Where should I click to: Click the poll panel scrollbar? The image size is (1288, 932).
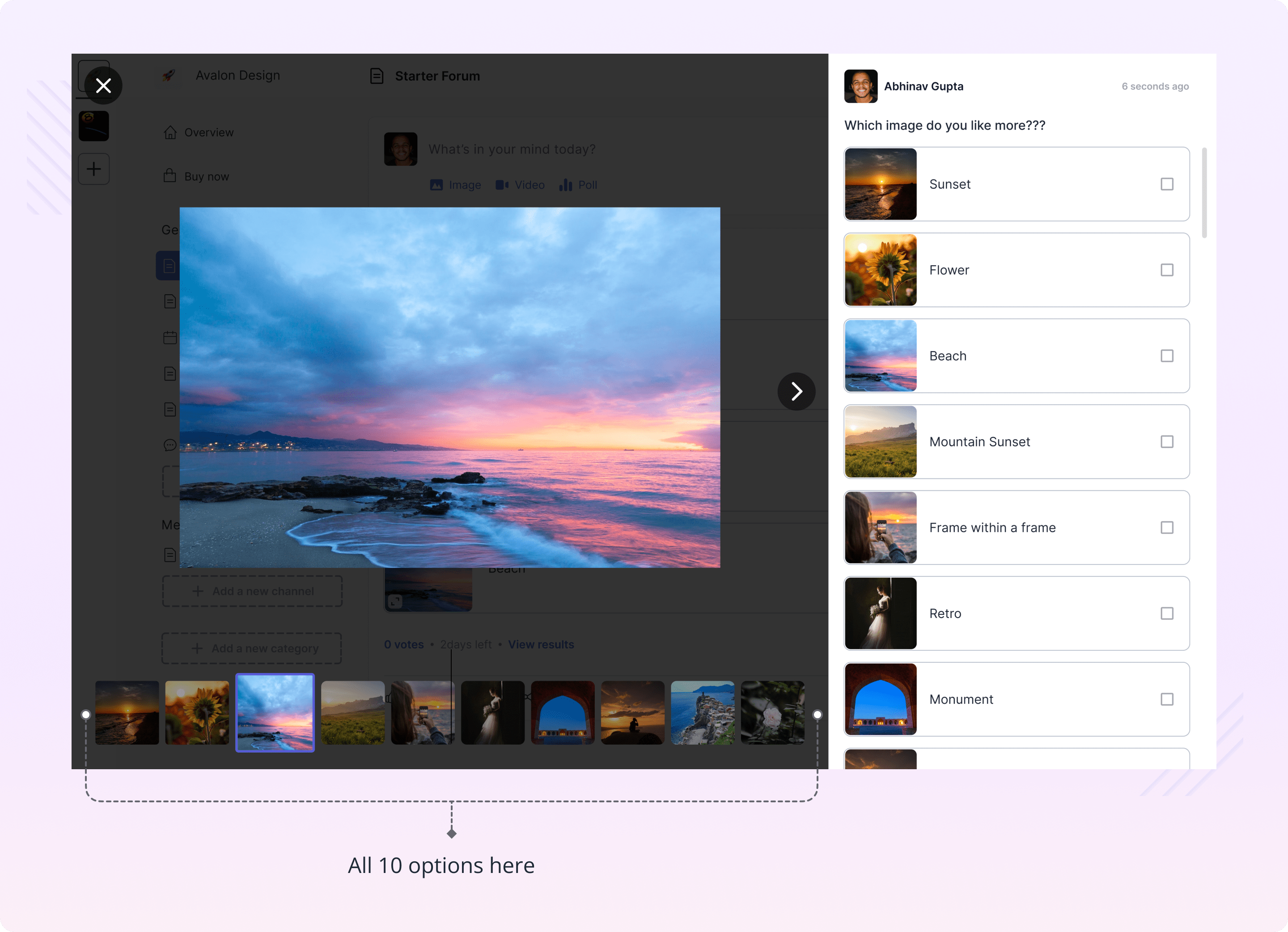[1204, 193]
